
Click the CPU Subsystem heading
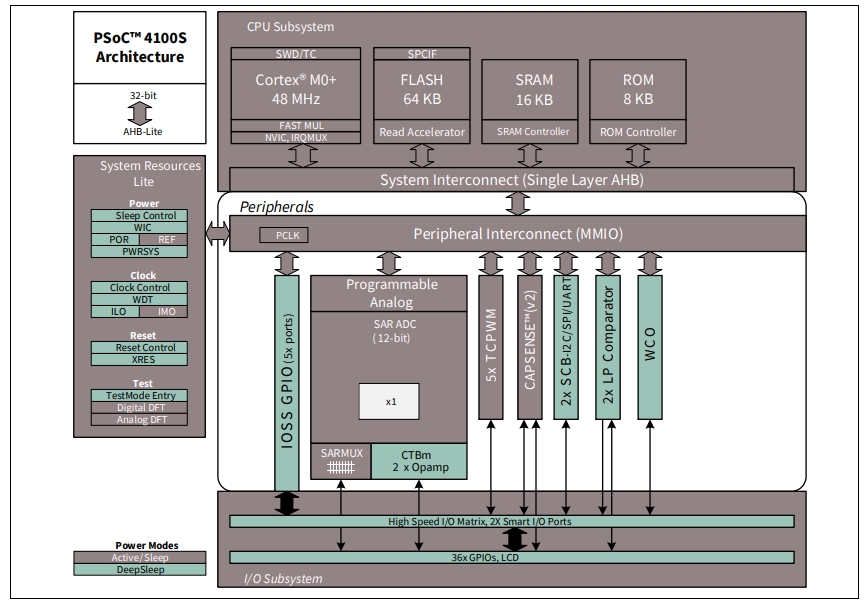(290, 27)
